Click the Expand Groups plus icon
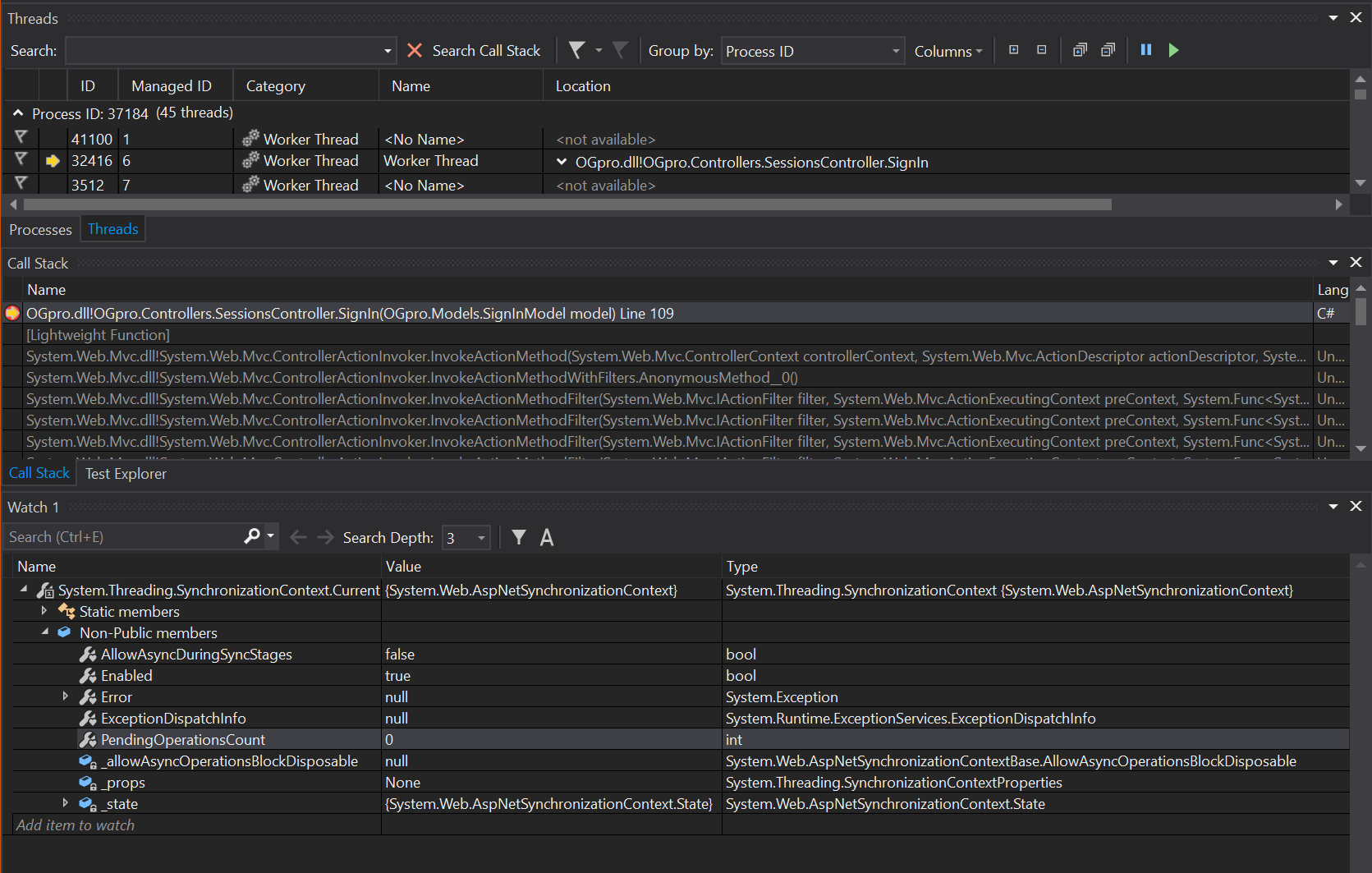Screen dimensions: 1372x873 [x=1013, y=50]
